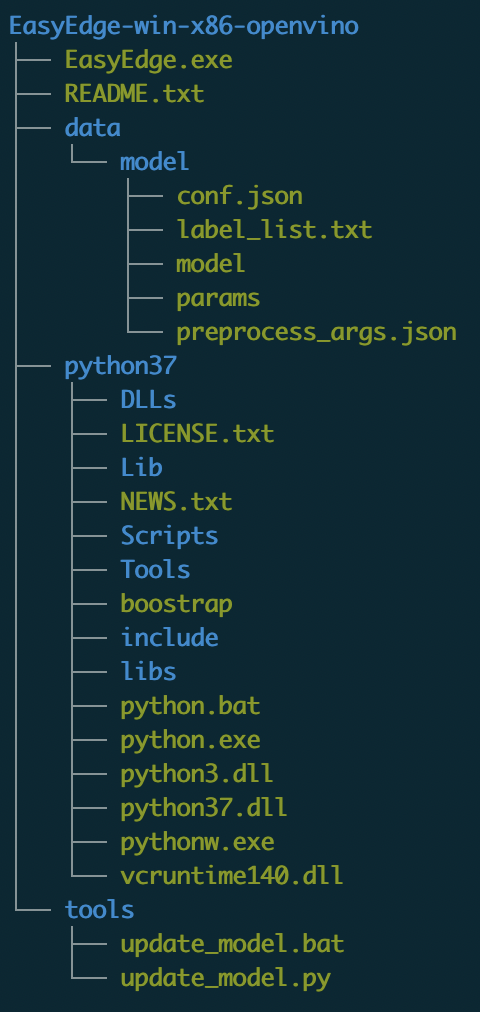Select label_list.txt in model folder
This screenshot has width=480, height=1012.
click(274, 230)
